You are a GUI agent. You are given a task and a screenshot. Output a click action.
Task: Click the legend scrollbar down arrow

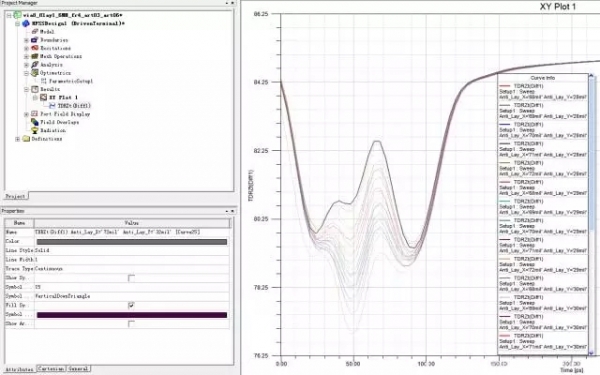(x=592, y=353)
